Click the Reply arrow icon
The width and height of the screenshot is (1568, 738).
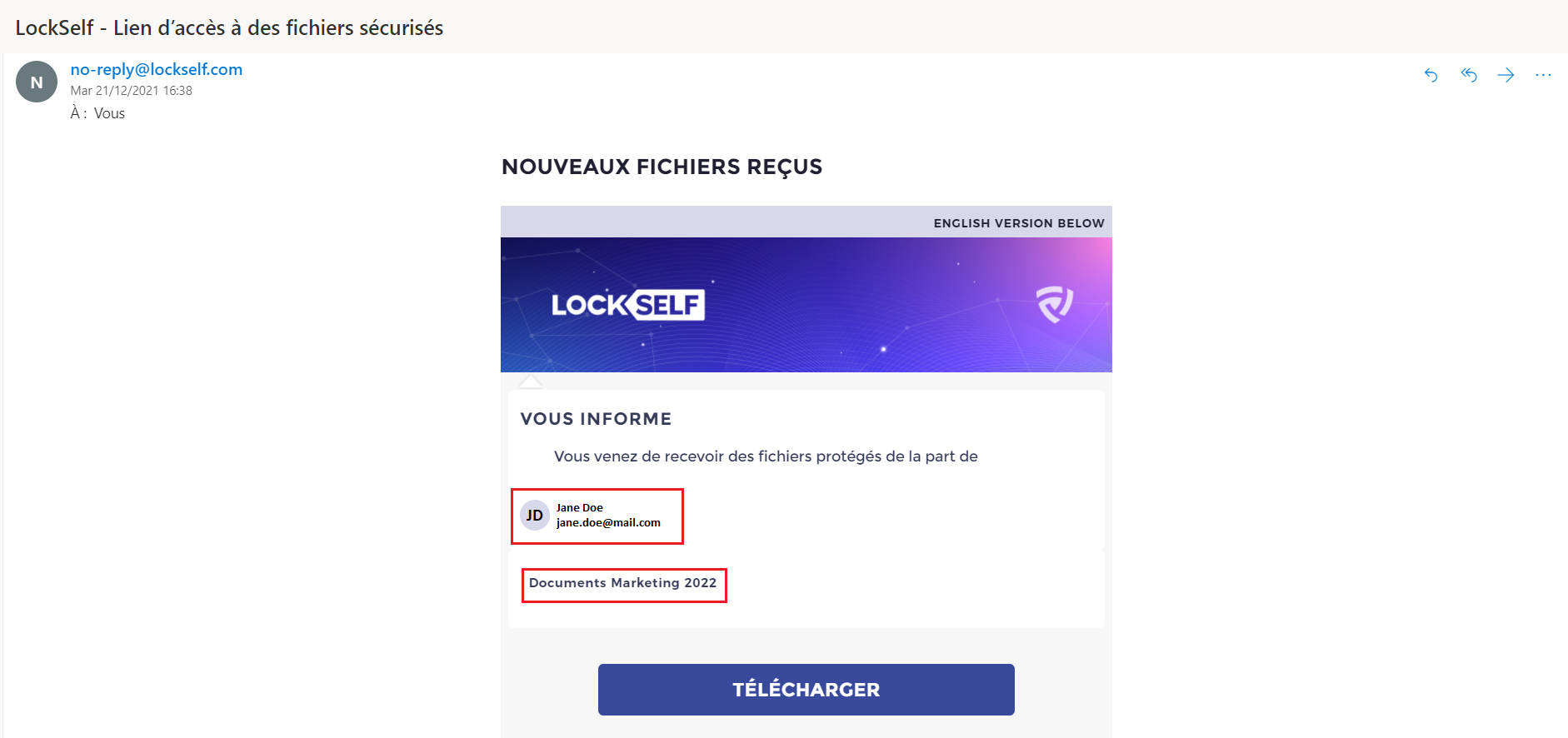[x=1431, y=76]
